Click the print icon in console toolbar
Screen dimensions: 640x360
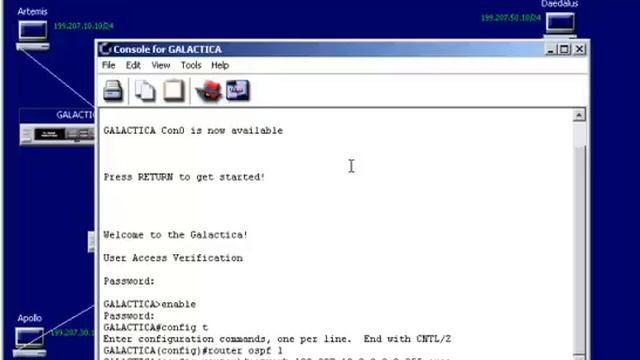(113, 90)
